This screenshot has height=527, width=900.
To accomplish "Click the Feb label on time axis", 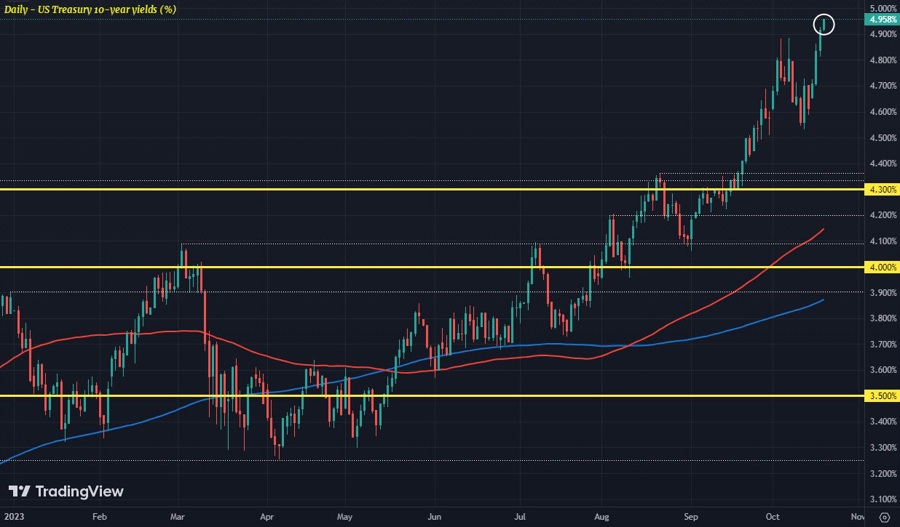I will tap(99, 517).
